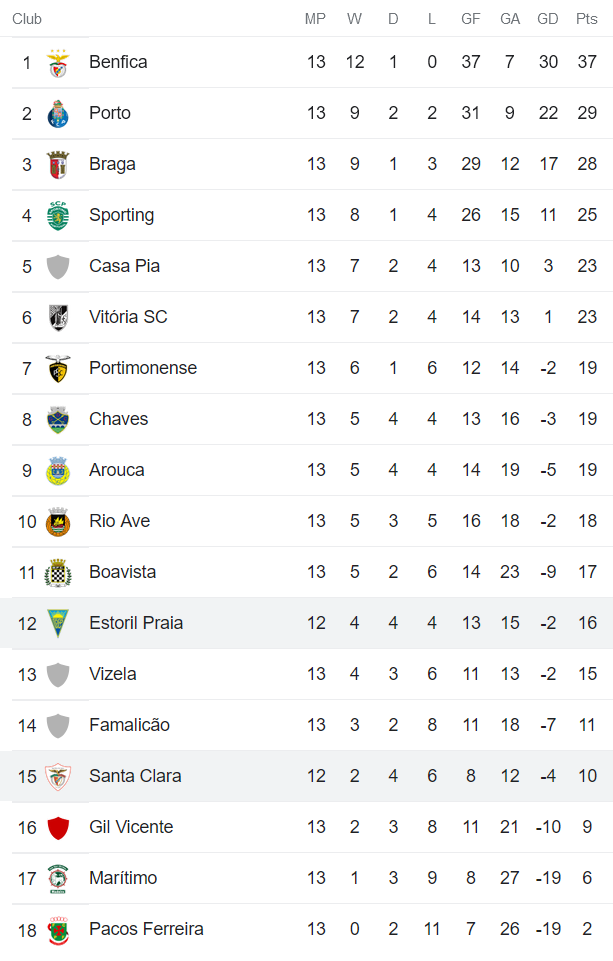Click the Marítimo club crest icon

[58, 879]
